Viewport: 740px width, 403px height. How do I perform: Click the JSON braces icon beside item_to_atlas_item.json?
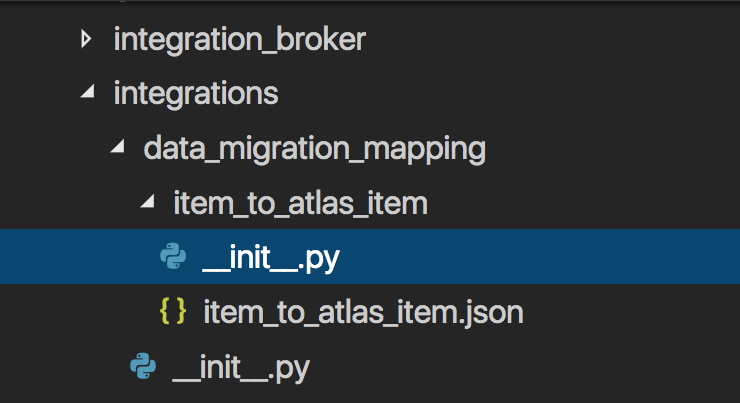click(173, 313)
